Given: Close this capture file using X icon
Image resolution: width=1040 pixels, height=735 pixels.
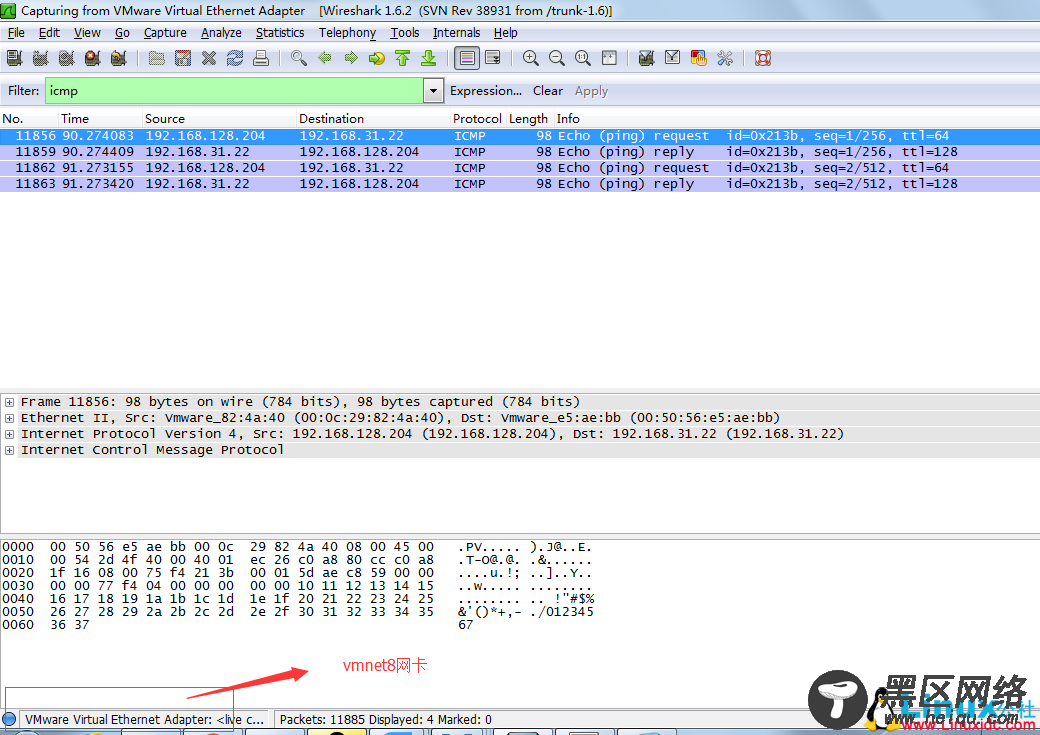Looking at the screenshot, I should 209,58.
